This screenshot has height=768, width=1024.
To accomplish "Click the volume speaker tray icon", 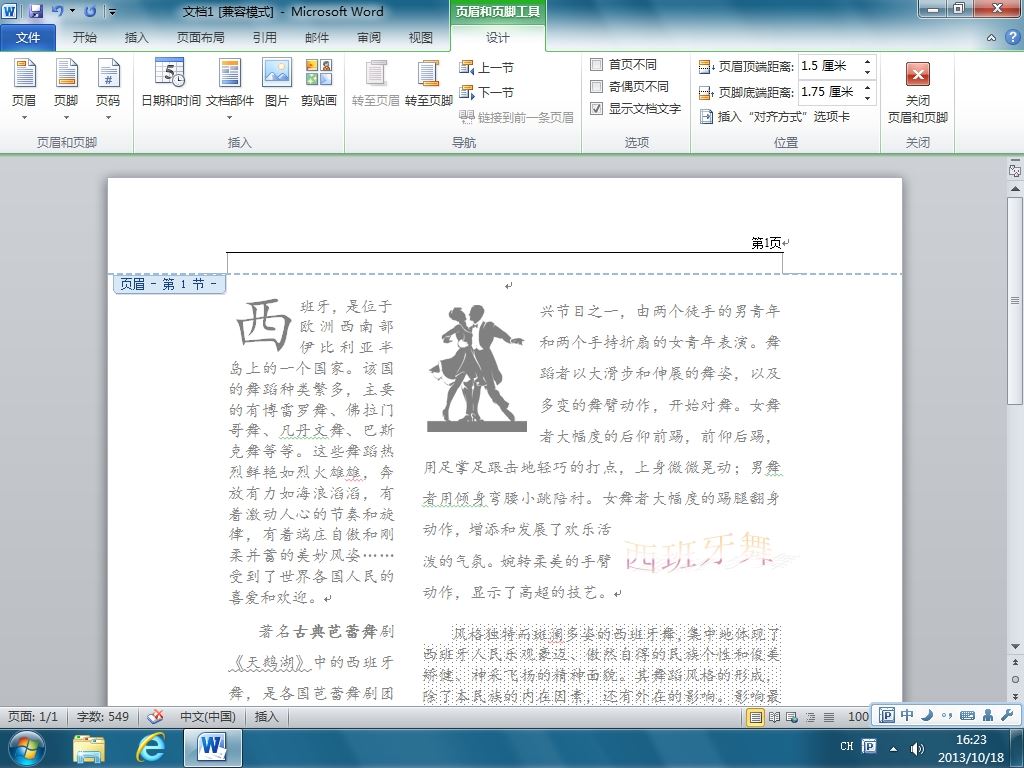I will 918,748.
